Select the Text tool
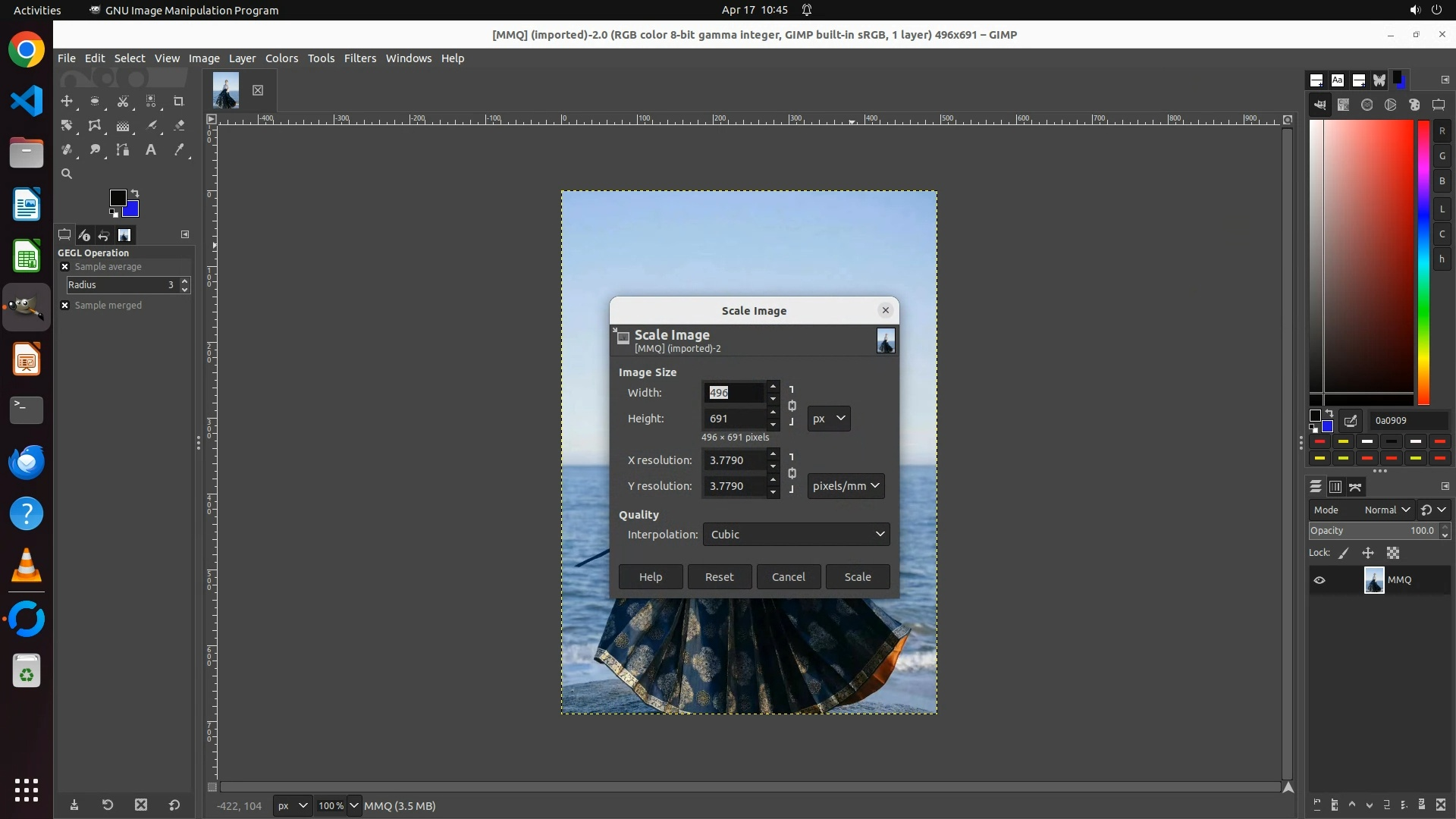 coord(151,150)
